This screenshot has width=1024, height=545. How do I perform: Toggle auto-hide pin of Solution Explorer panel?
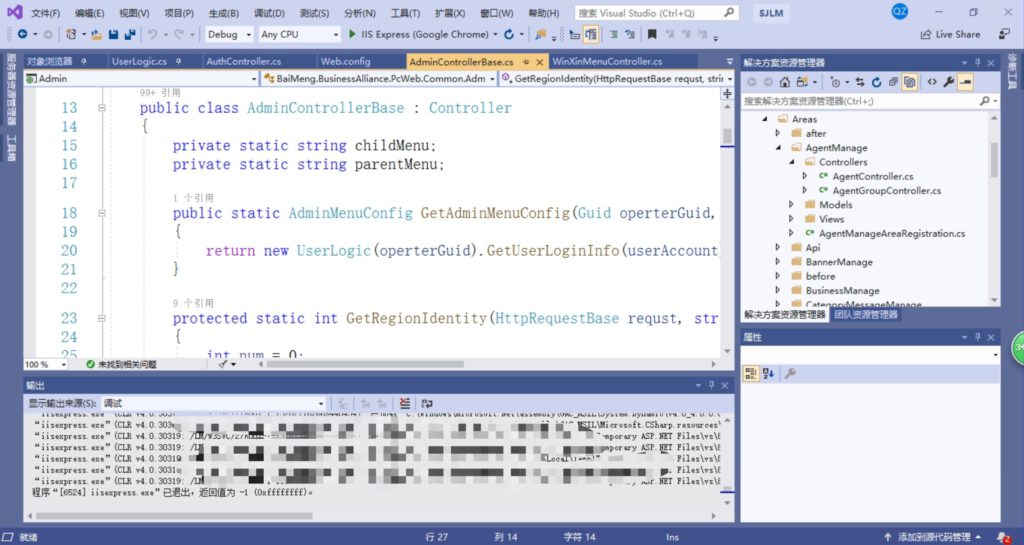click(977, 63)
